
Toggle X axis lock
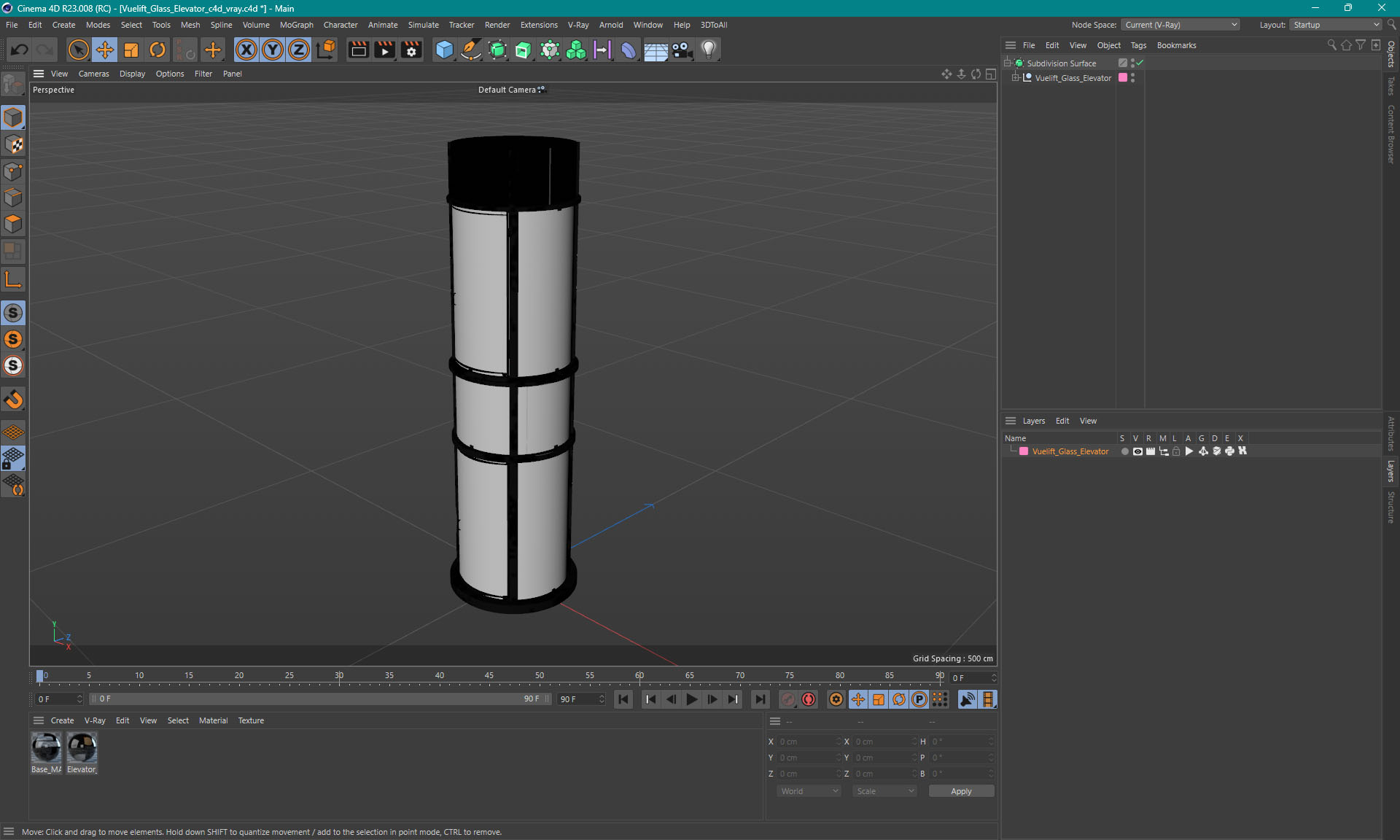tap(246, 50)
